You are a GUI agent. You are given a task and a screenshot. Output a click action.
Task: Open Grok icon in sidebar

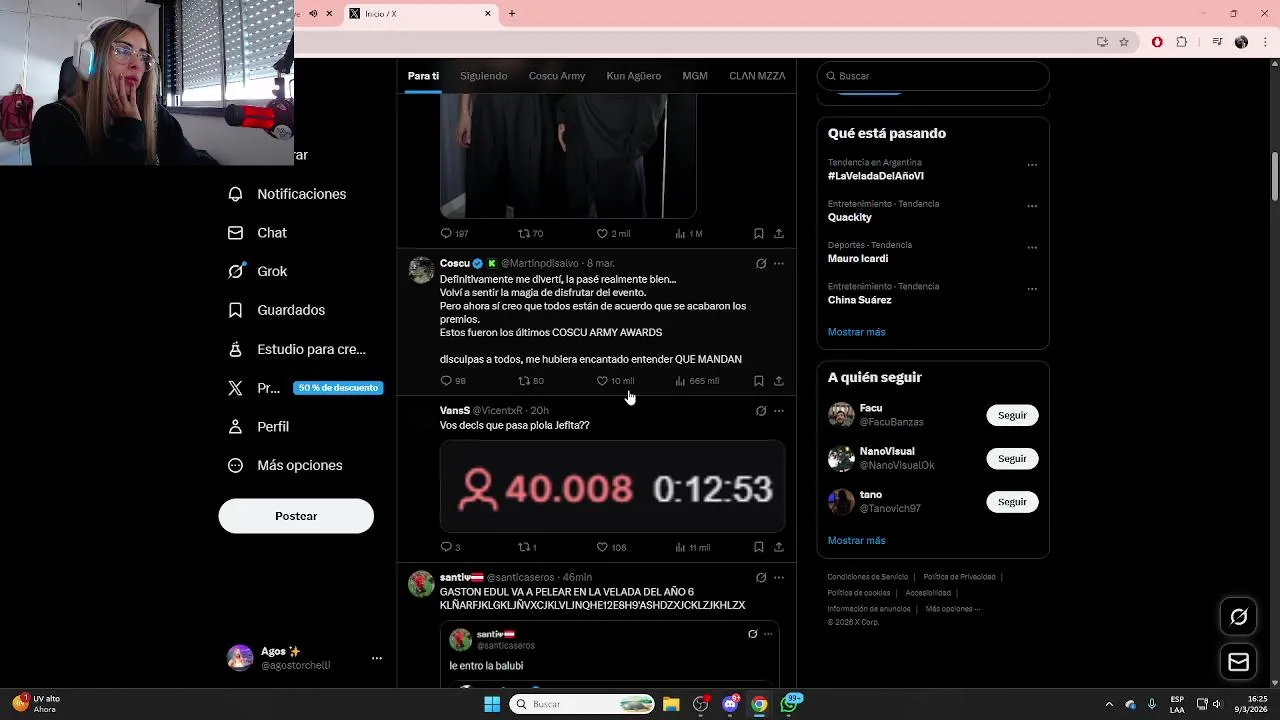235,271
